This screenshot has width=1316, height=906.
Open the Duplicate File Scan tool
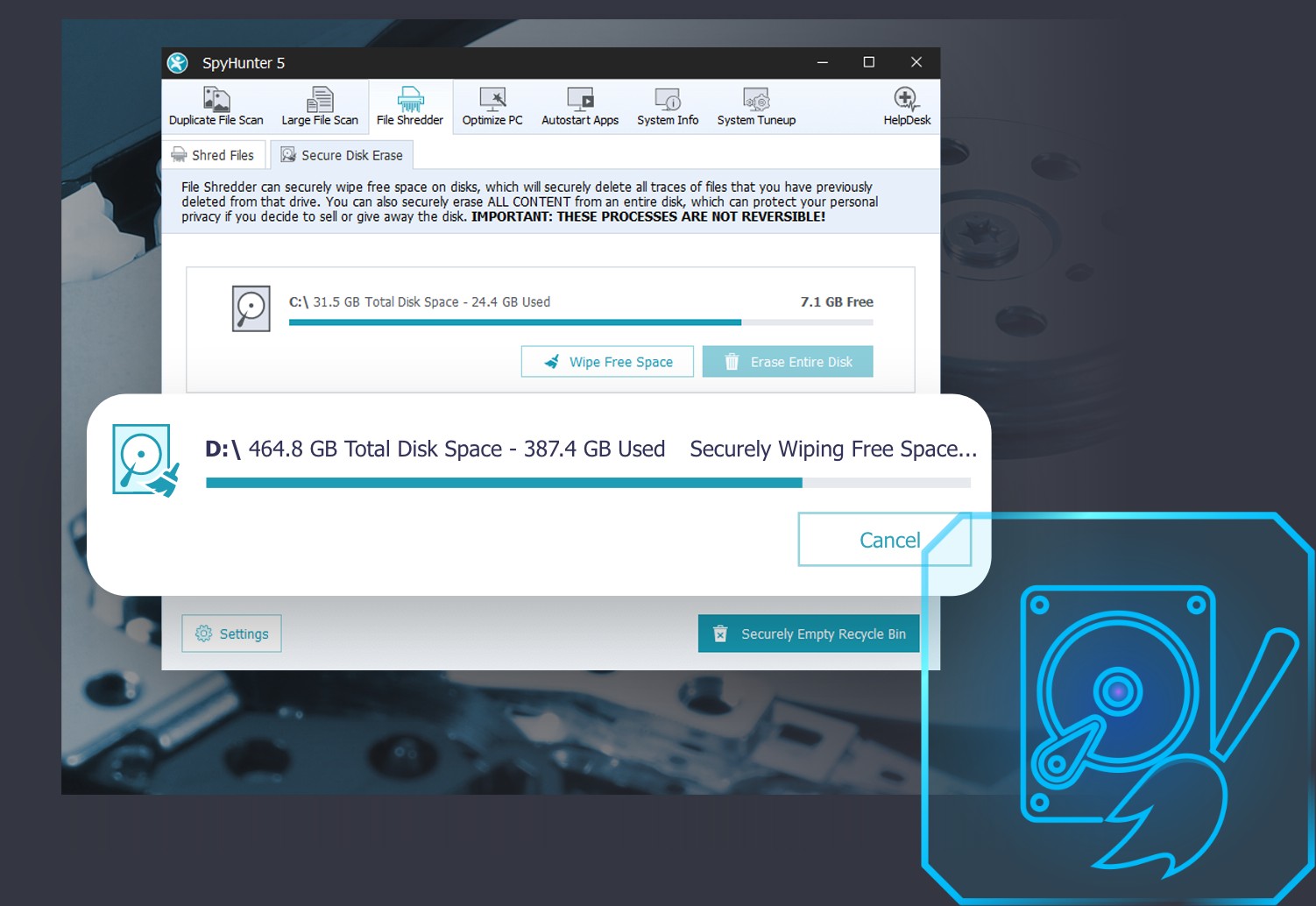216,105
